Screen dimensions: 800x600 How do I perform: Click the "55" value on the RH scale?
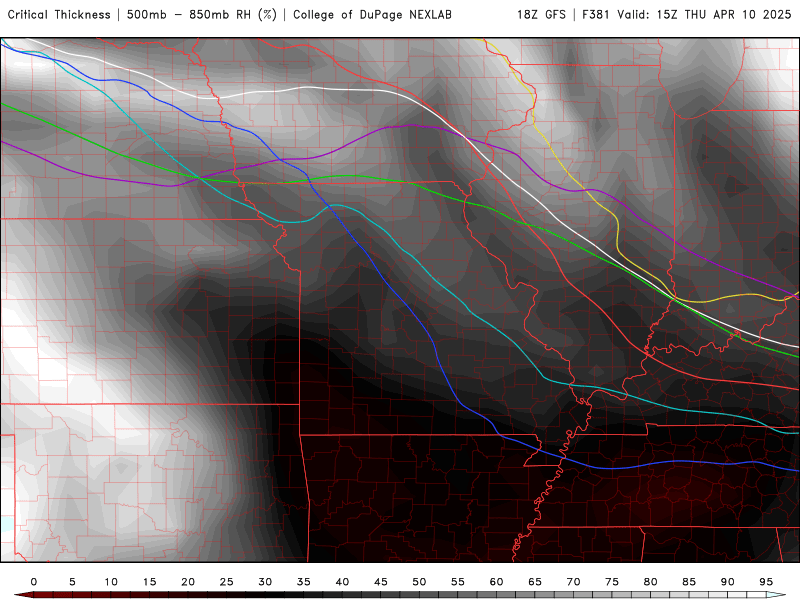458,582
